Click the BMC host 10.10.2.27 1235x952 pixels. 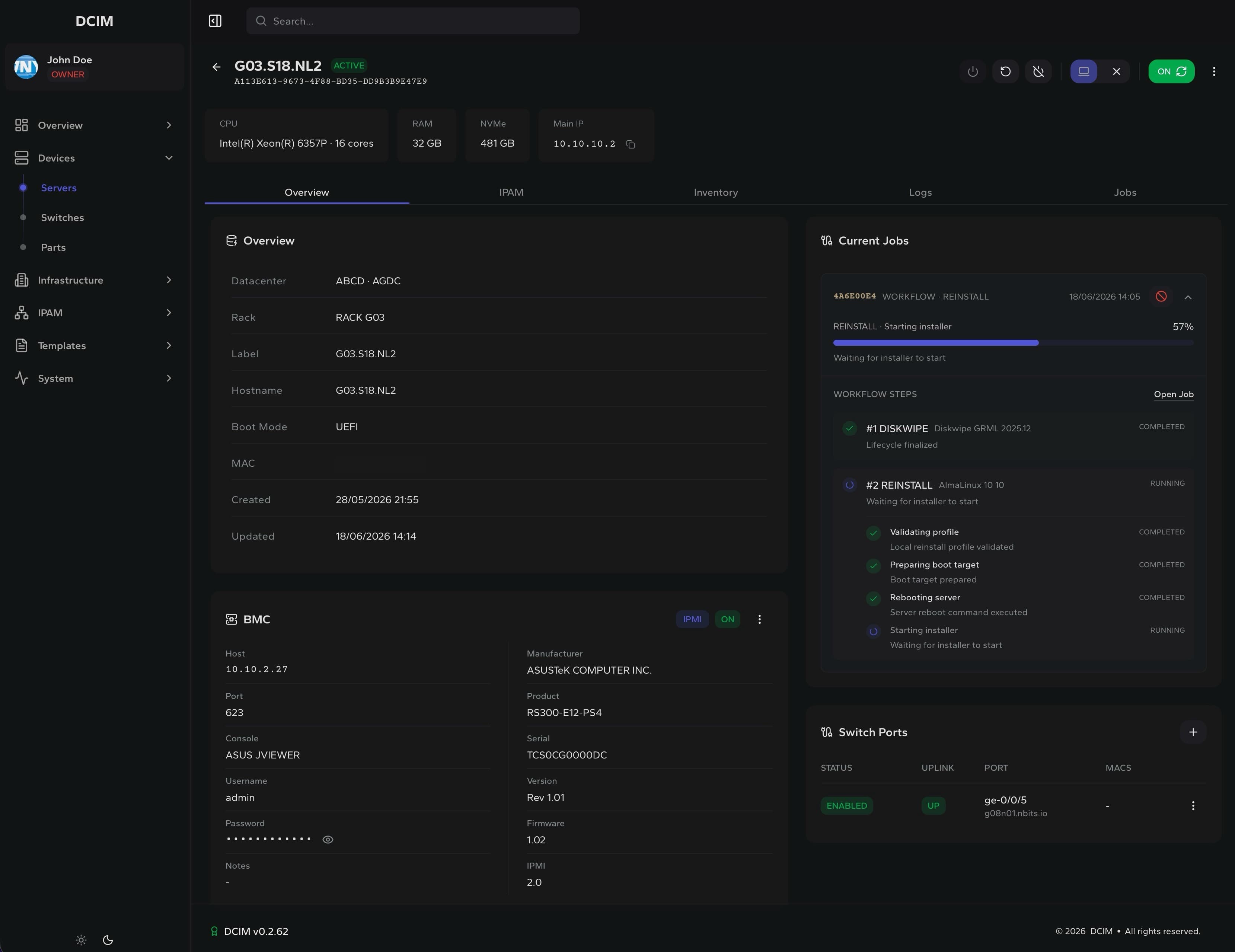pyautogui.click(x=257, y=670)
